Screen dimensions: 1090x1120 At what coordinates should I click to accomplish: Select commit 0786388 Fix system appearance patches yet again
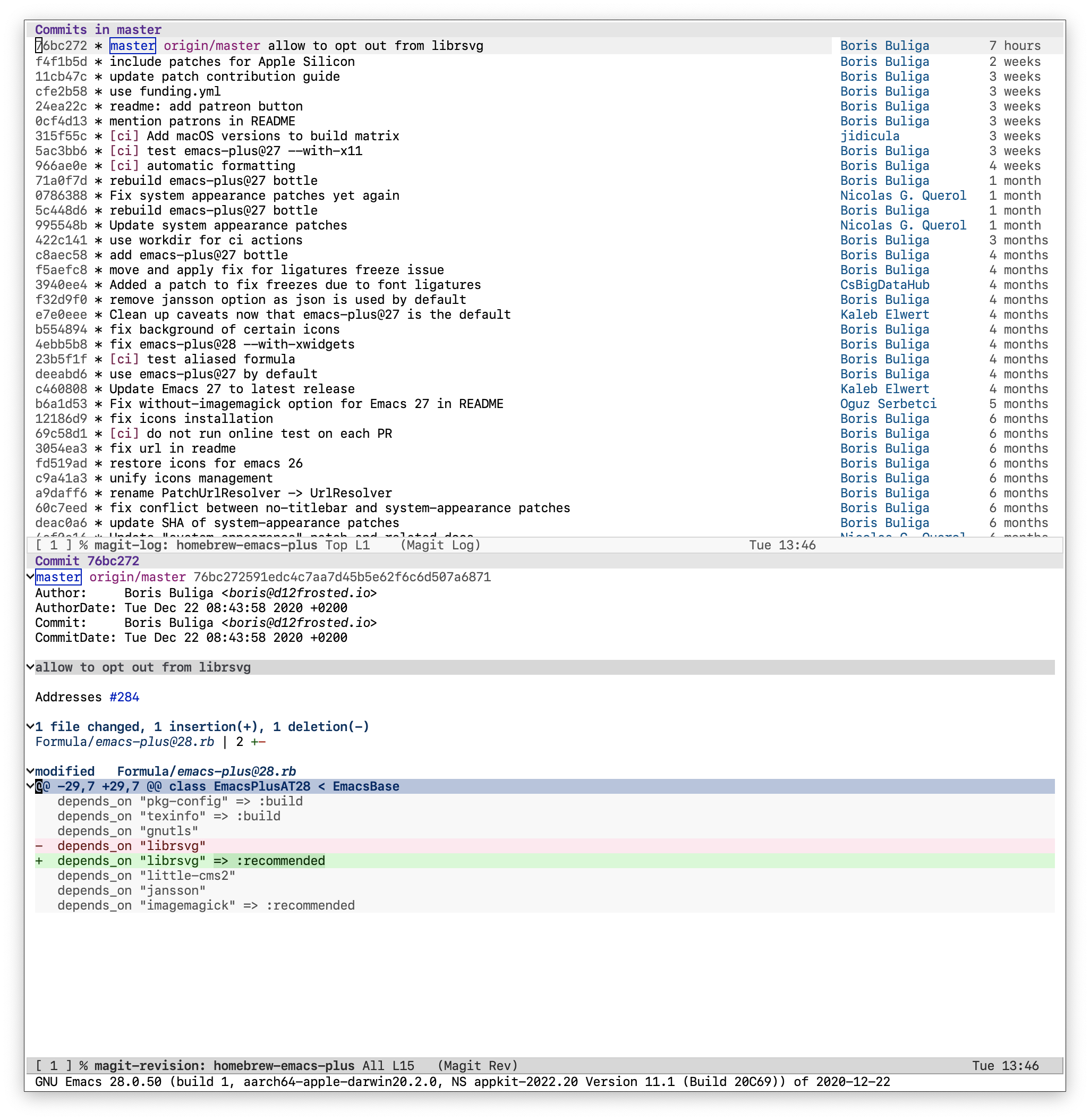(217, 195)
